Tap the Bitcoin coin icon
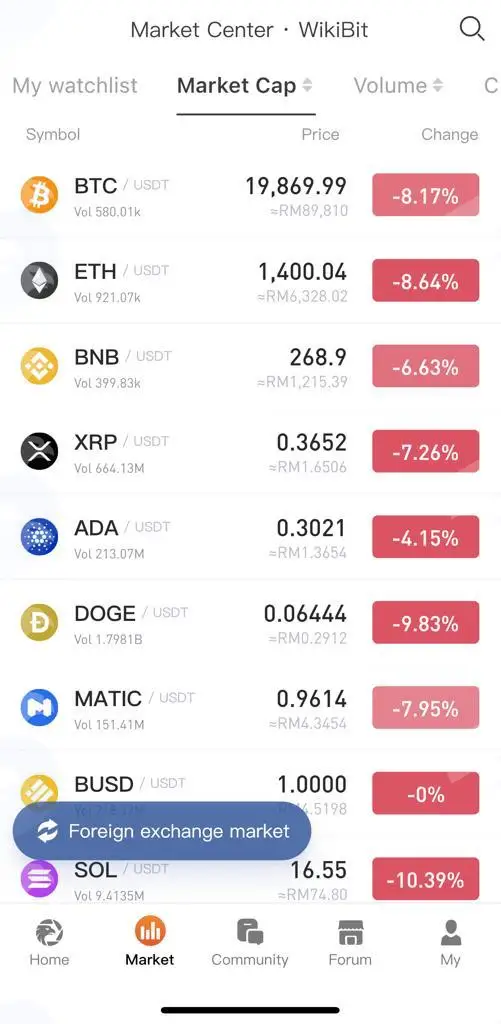 coord(39,195)
